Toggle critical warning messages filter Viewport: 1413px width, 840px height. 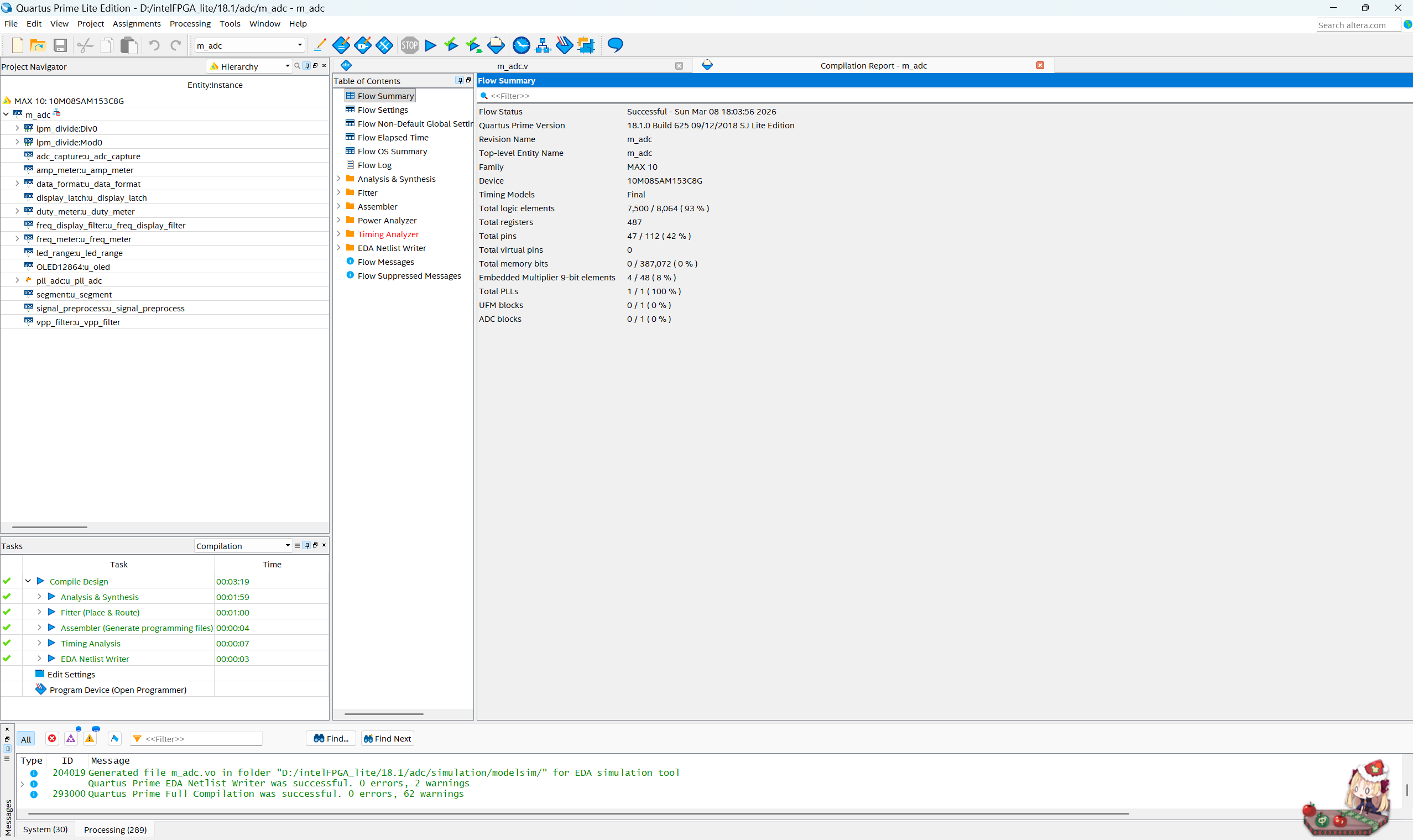pos(71,739)
